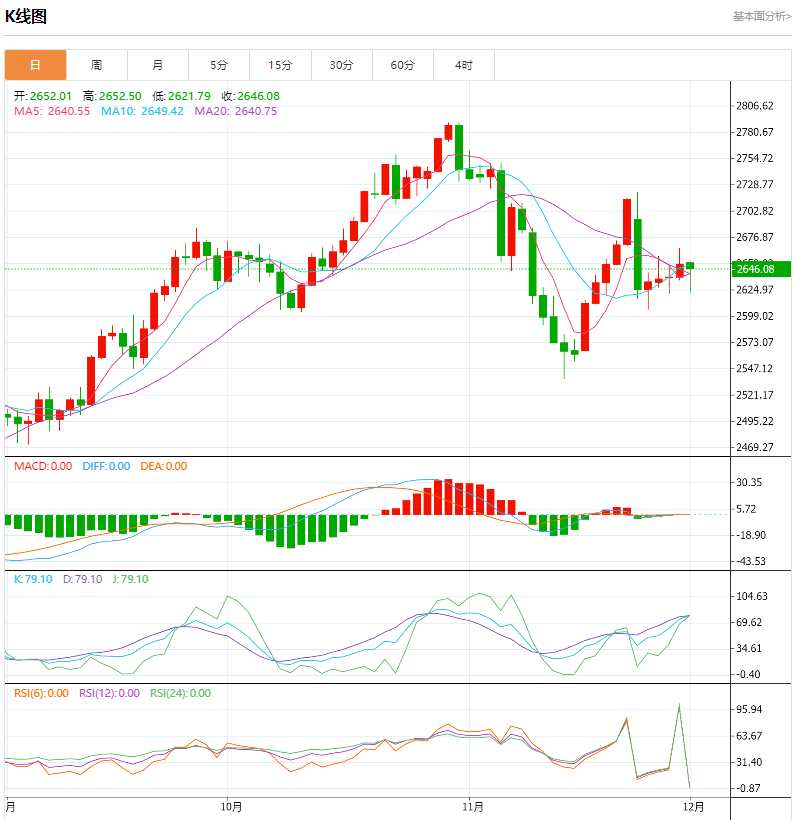Switch to the 周 weekly tab
This screenshot has width=795, height=820.
(96, 65)
